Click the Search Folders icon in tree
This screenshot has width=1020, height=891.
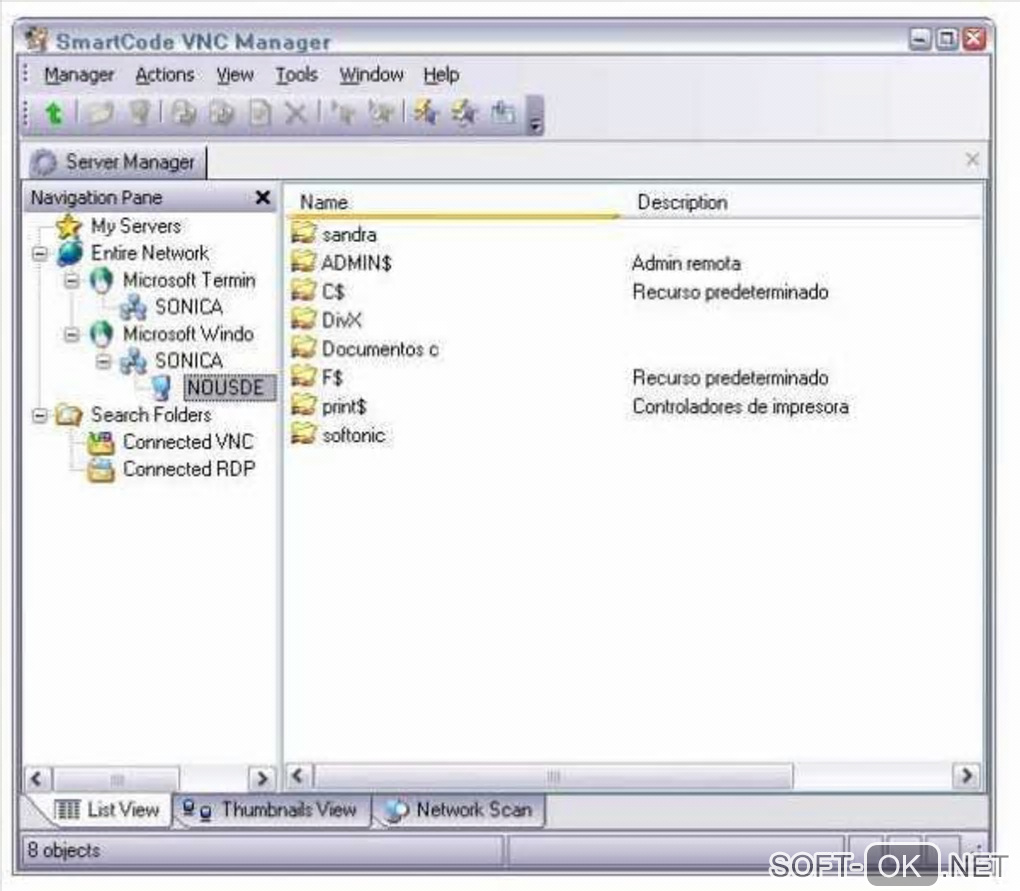pyautogui.click(x=69, y=415)
